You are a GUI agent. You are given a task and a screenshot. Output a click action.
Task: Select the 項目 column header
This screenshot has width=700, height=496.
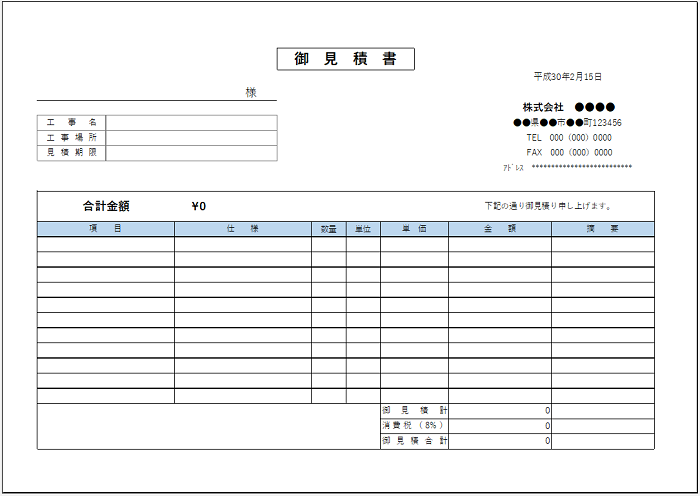pos(106,229)
